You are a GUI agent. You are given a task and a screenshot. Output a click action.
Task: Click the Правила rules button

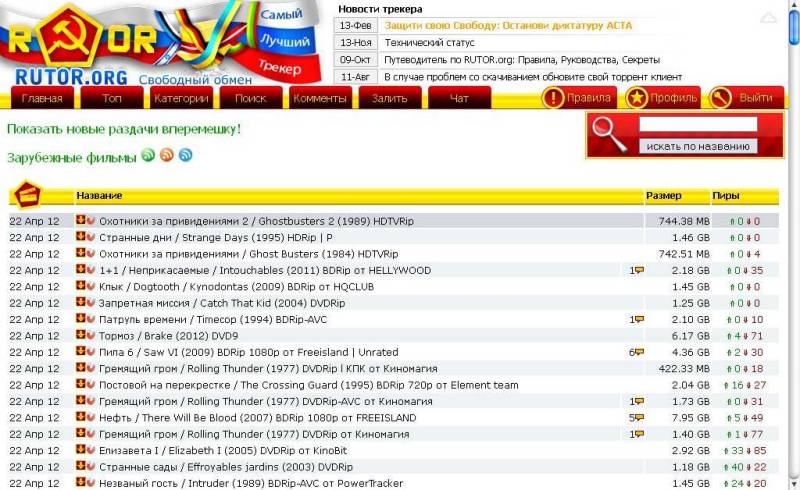point(578,97)
